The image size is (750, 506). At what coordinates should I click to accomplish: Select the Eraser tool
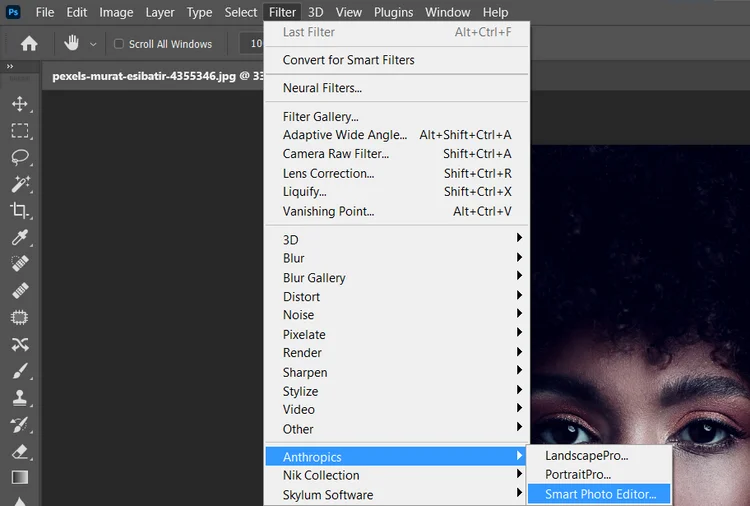coord(19,451)
